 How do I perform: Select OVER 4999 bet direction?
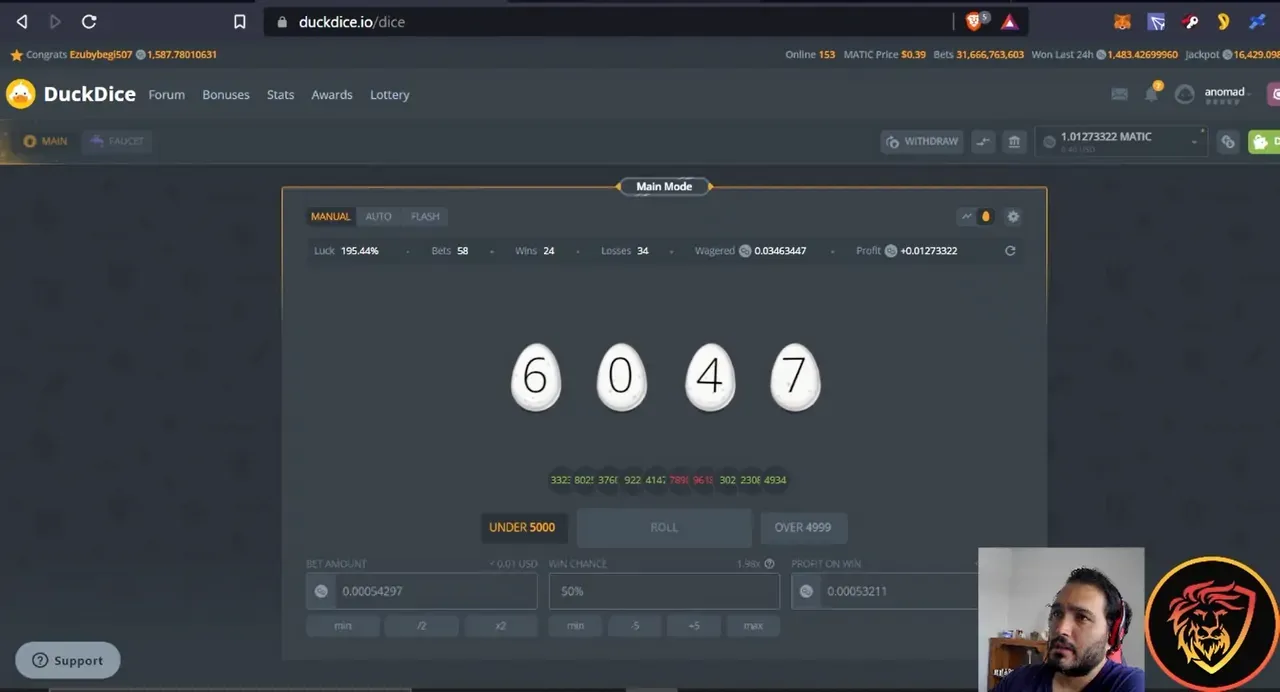tap(803, 528)
